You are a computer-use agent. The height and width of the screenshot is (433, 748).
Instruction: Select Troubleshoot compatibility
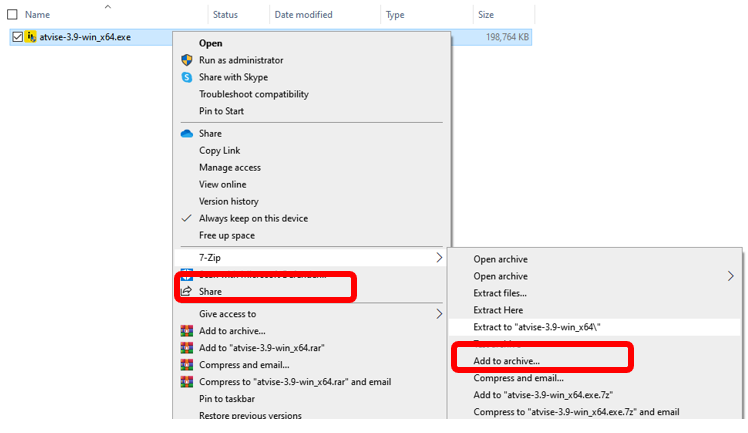254,94
